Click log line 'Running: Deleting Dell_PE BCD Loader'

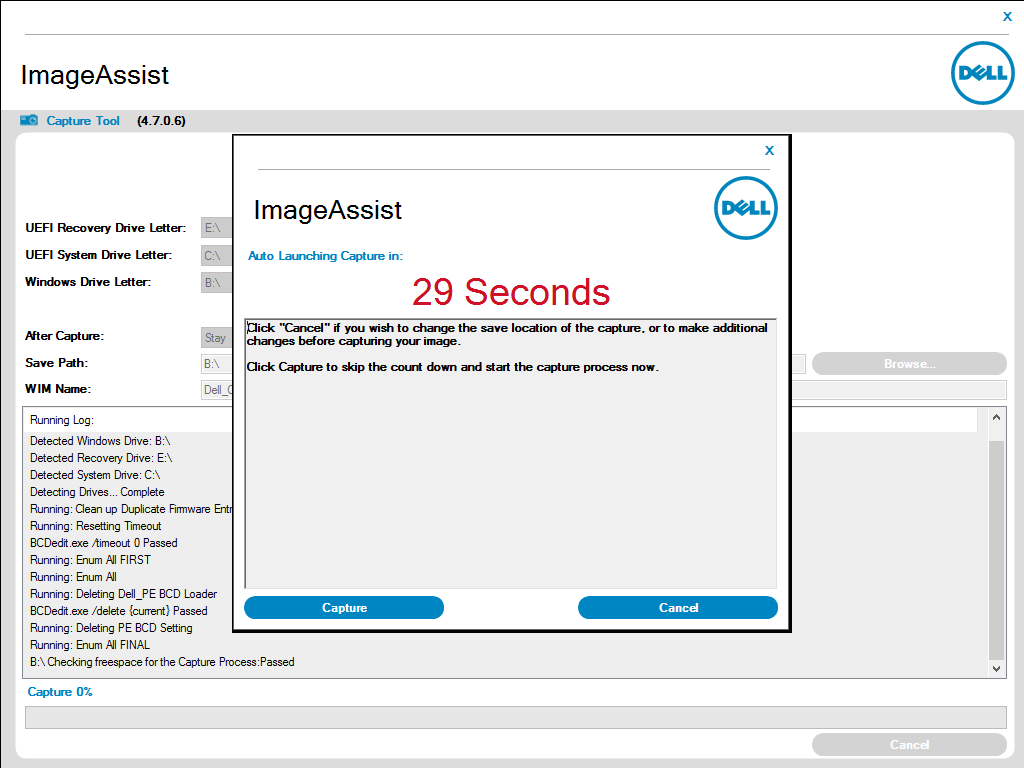[123, 594]
